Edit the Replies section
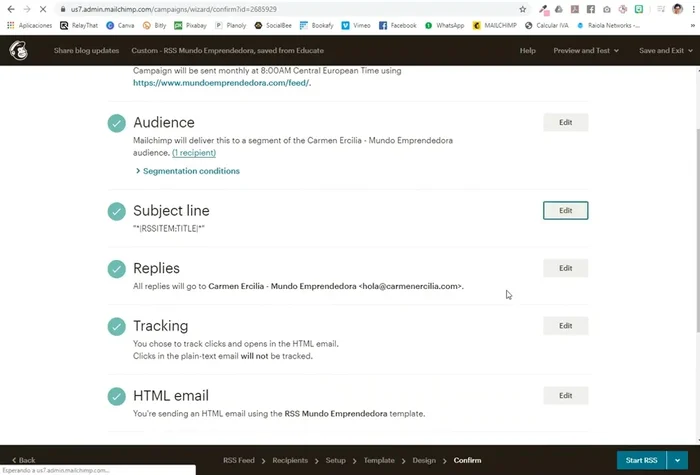700x475 pixels. (x=566, y=268)
